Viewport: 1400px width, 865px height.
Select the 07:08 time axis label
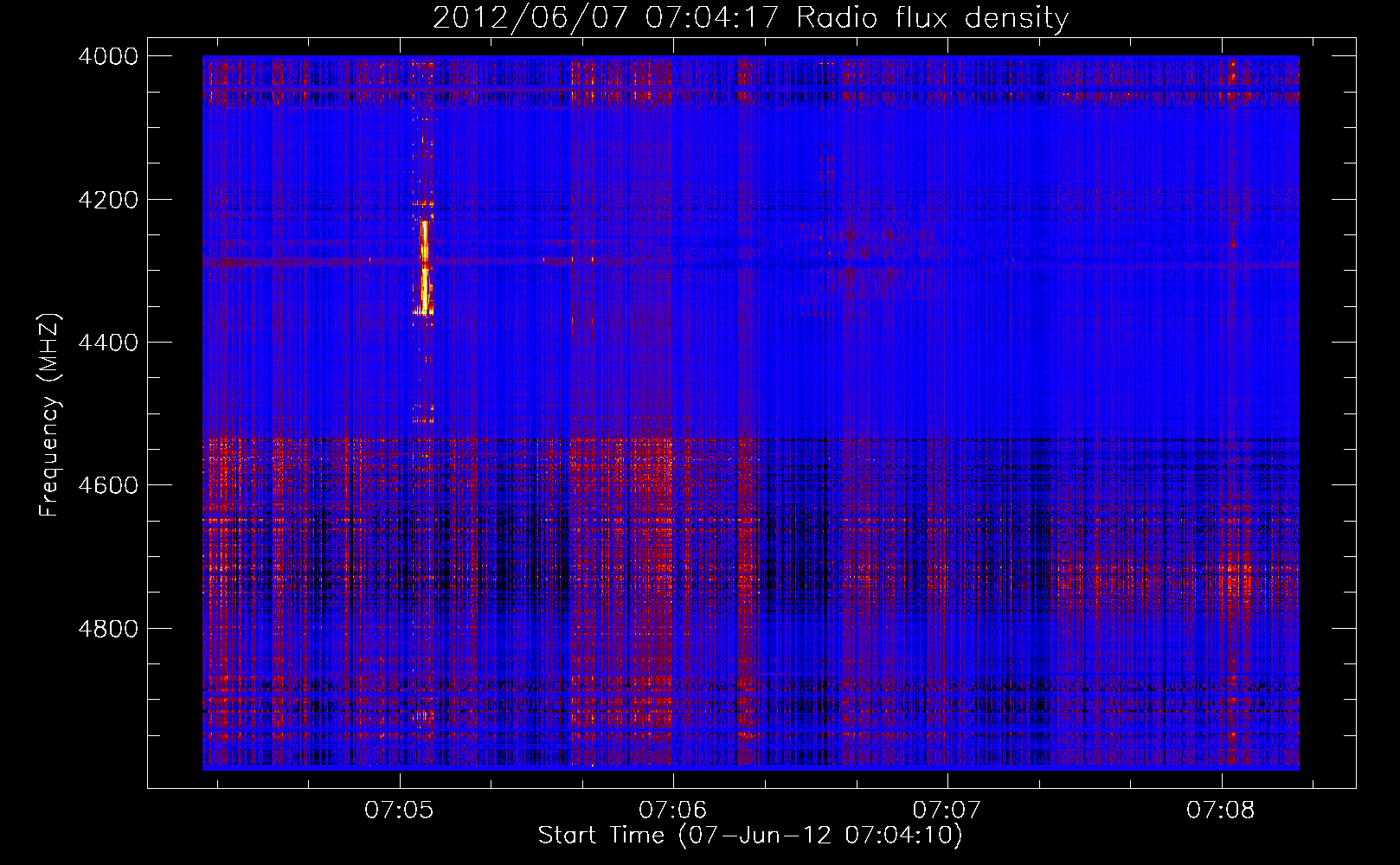[1221, 811]
